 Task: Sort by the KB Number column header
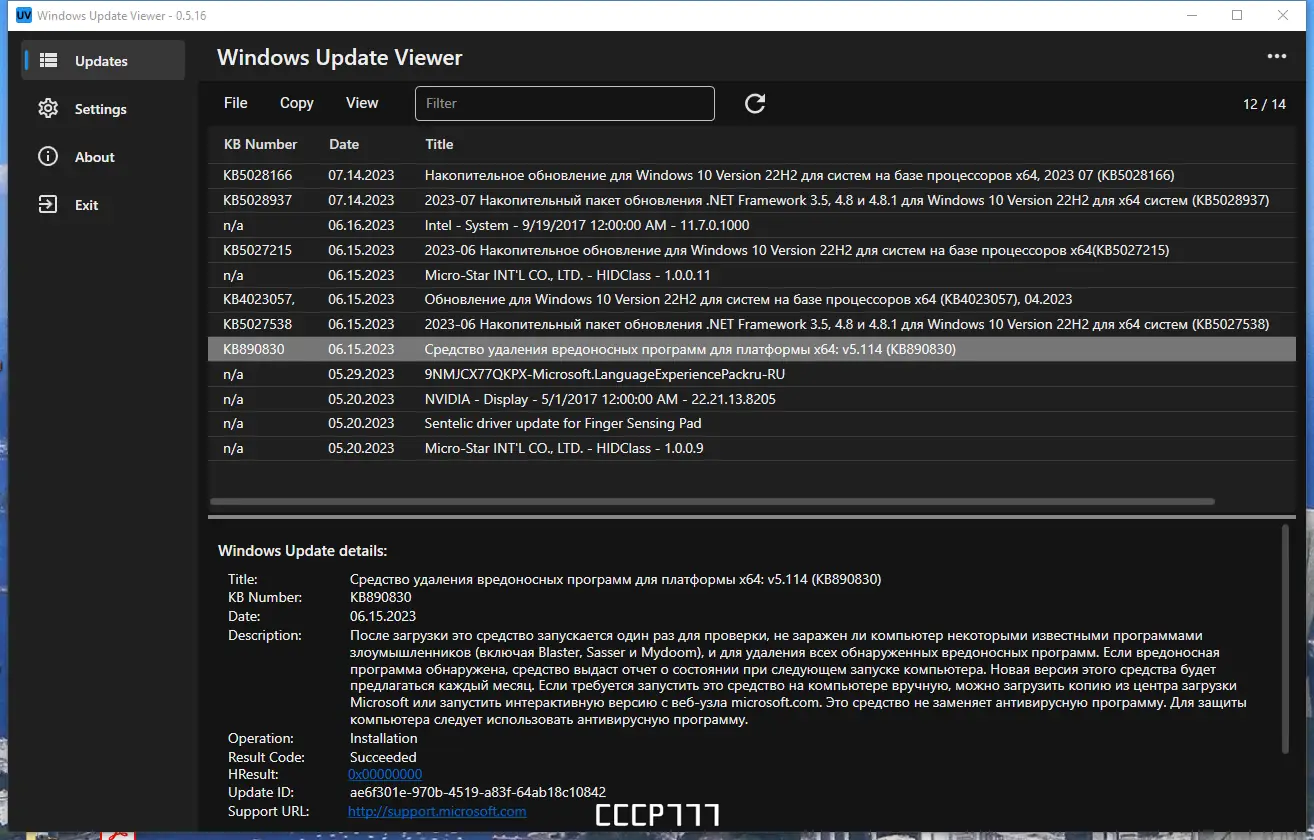pos(261,144)
